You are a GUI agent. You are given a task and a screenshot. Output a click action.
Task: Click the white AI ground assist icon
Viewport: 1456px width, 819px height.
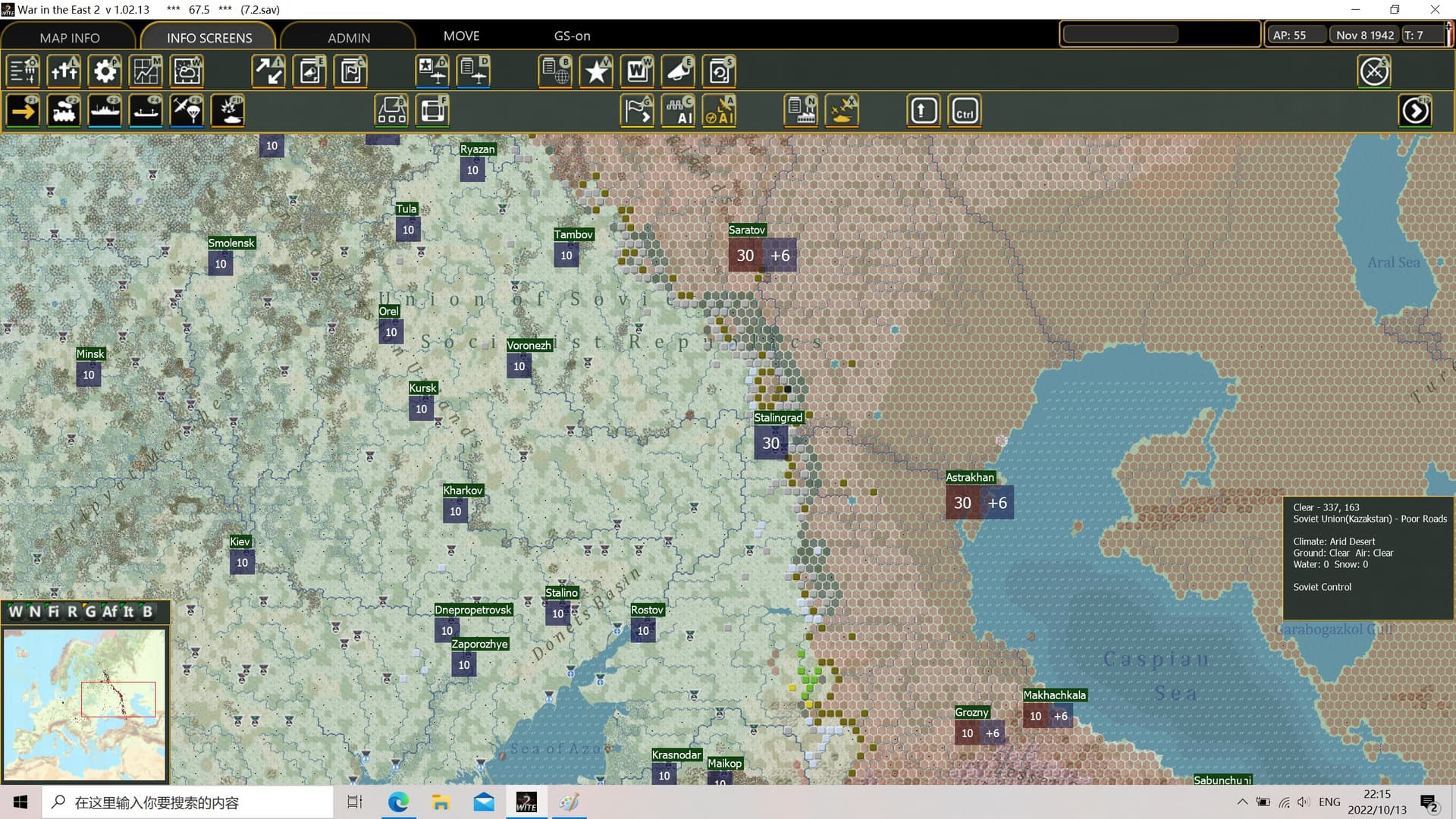pyautogui.click(x=678, y=111)
